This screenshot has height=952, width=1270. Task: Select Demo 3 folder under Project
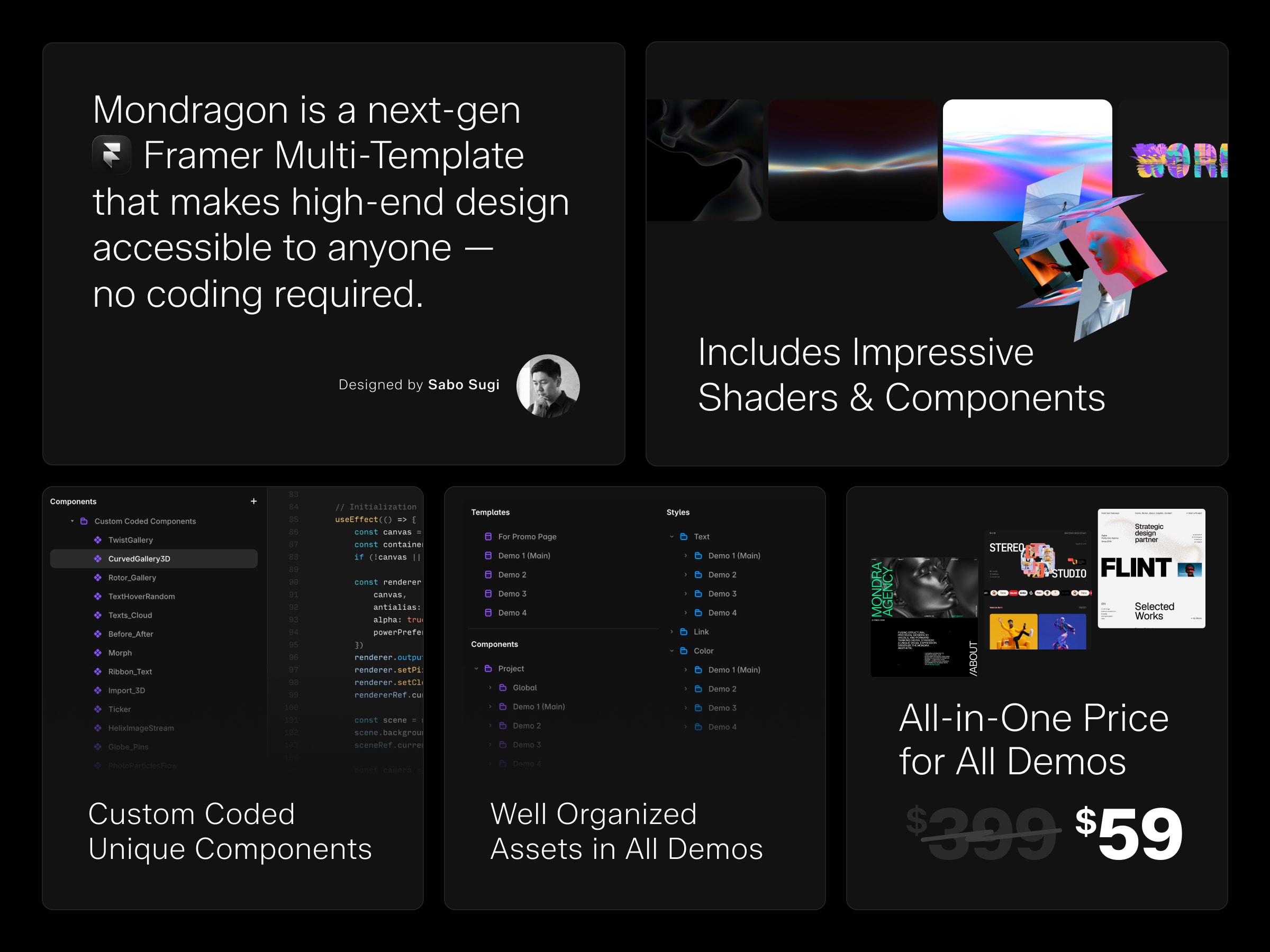527,744
